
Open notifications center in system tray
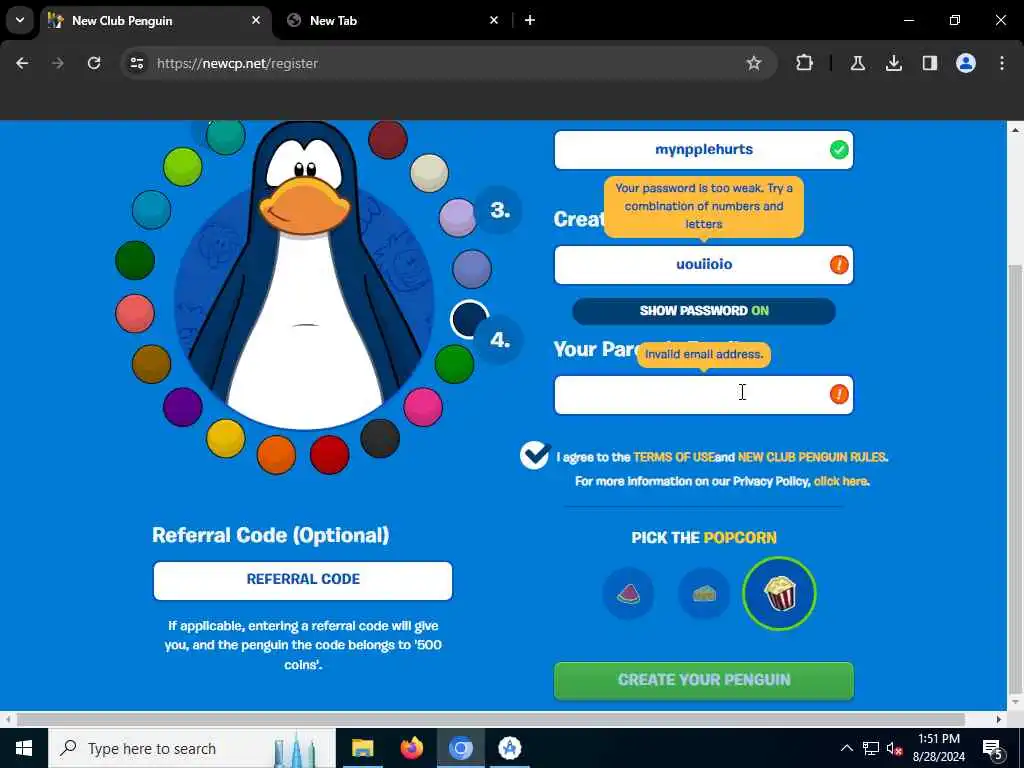coord(993,749)
